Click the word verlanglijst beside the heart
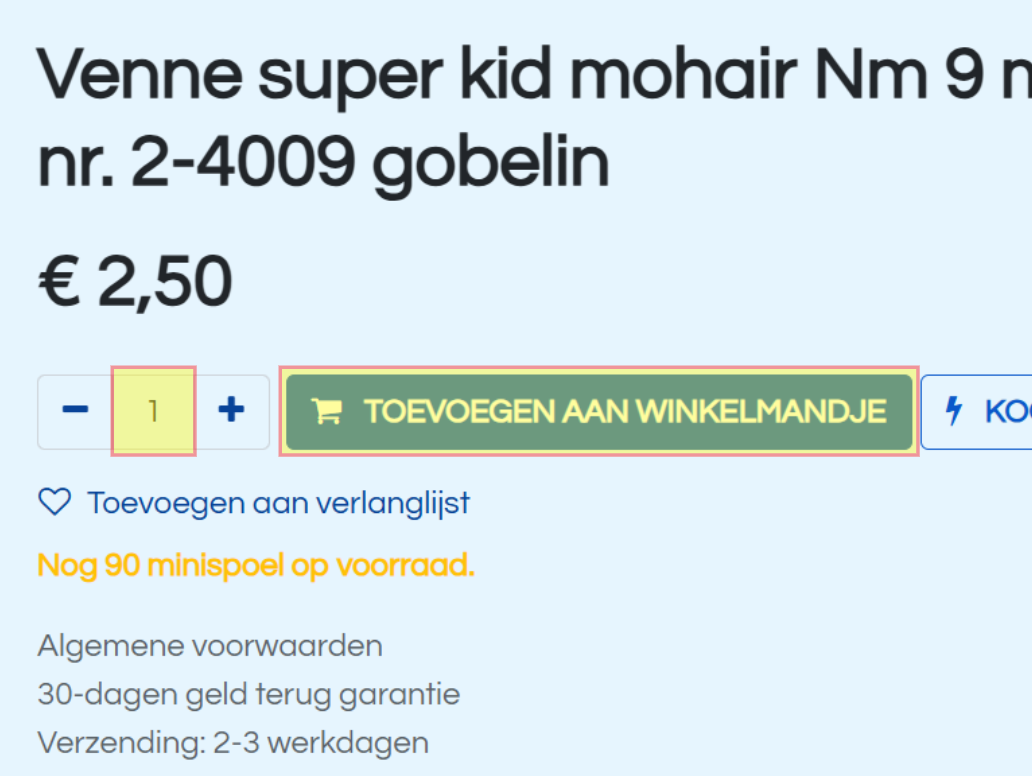Image resolution: width=1032 pixels, height=776 pixels. 393,504
